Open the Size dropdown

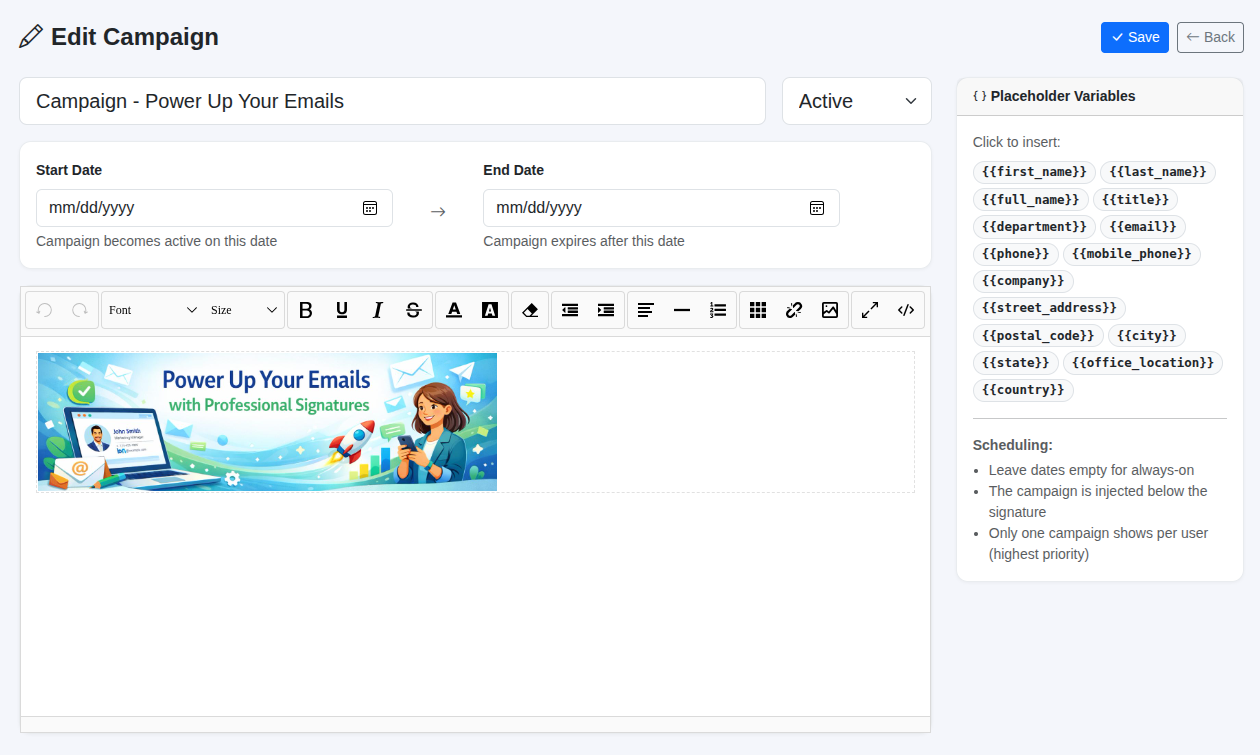click(244, 310)
